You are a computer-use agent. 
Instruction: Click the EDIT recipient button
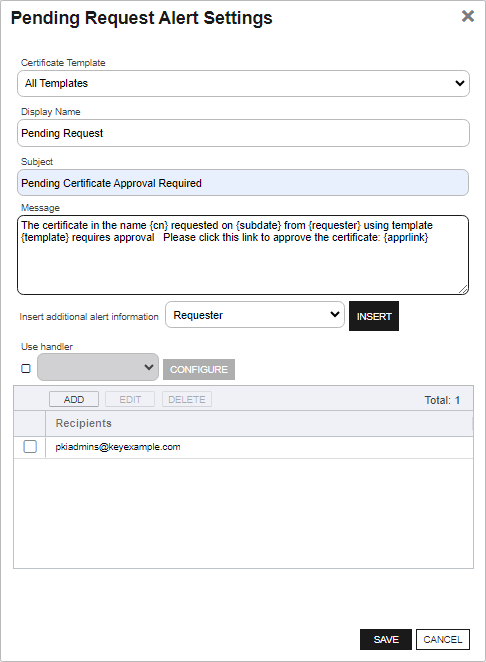pyautogui.click(x=130, y=399)
